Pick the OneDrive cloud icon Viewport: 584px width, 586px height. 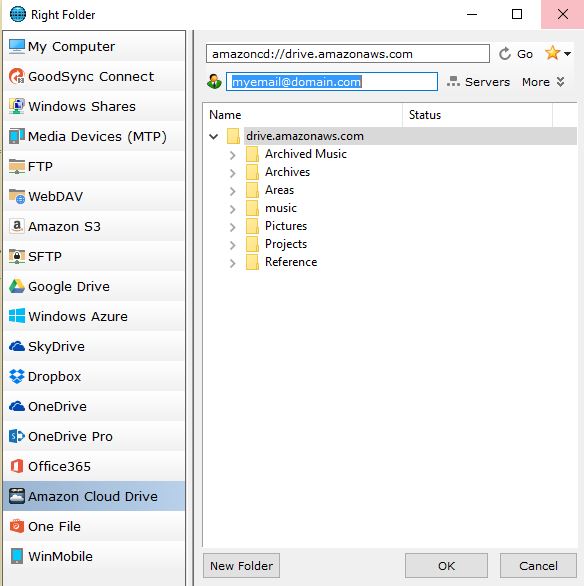pos(17,406)
